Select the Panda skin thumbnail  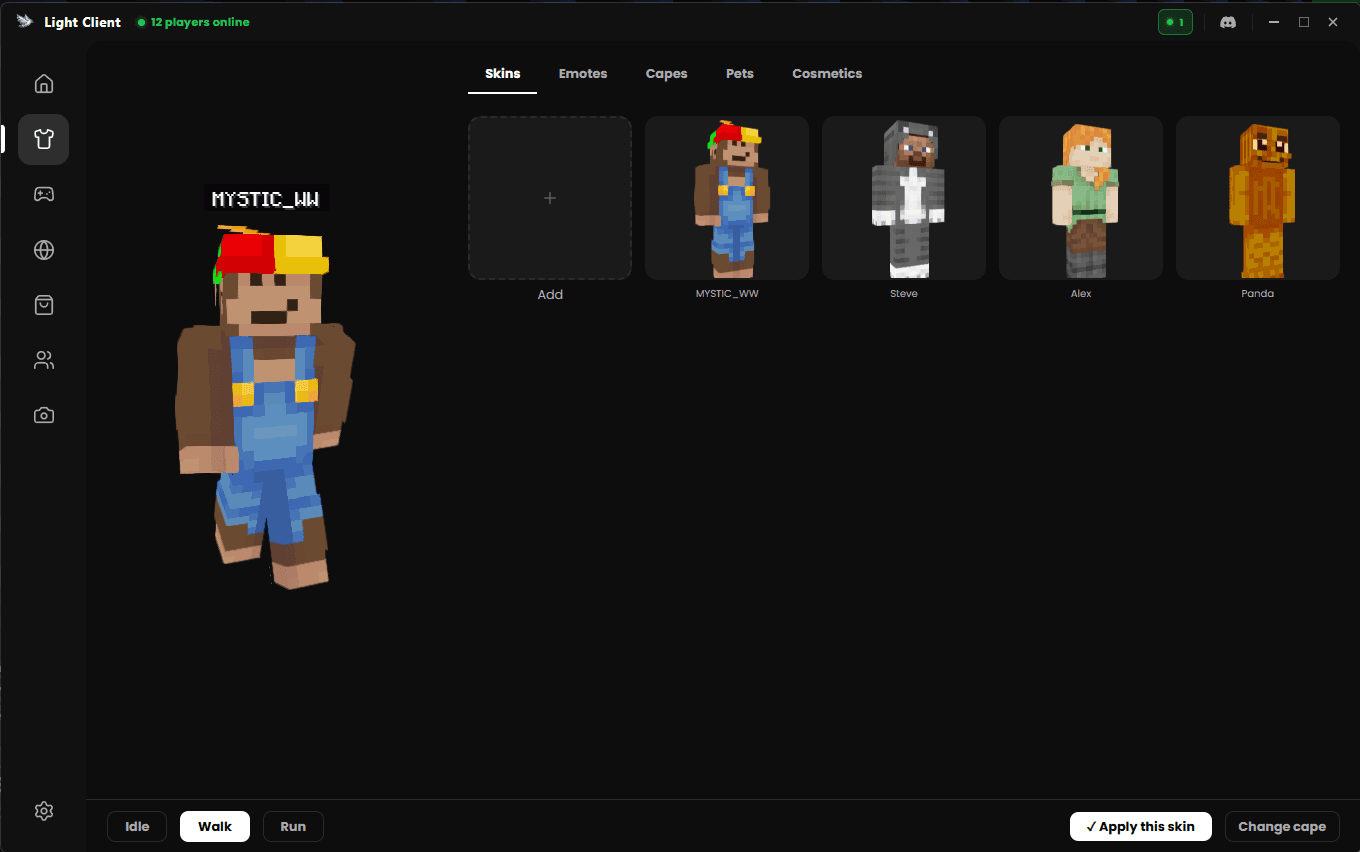[x=1258, y=198]
